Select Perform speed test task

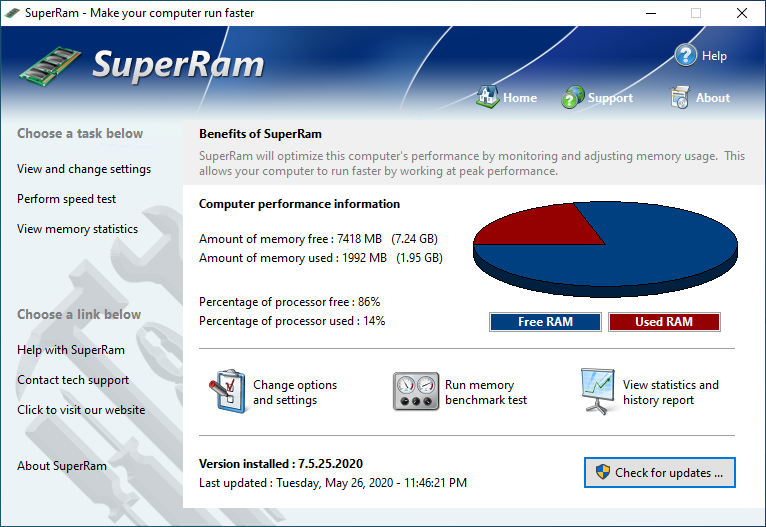[66, 199]
